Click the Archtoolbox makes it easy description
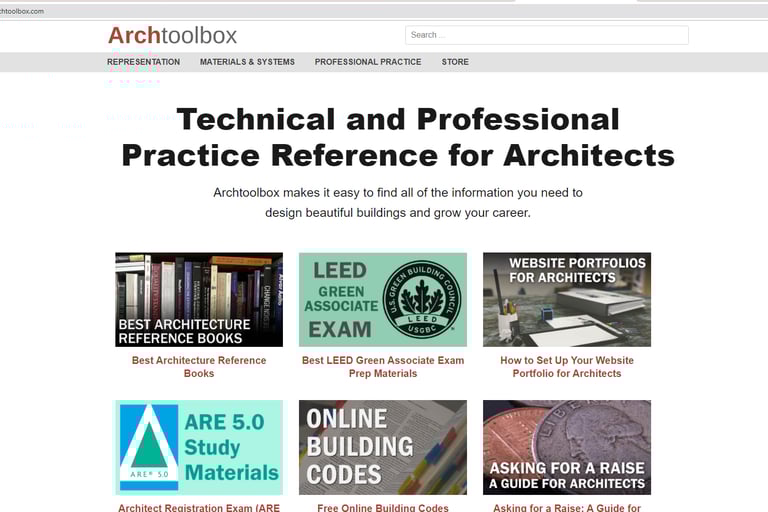 [398, 202]
